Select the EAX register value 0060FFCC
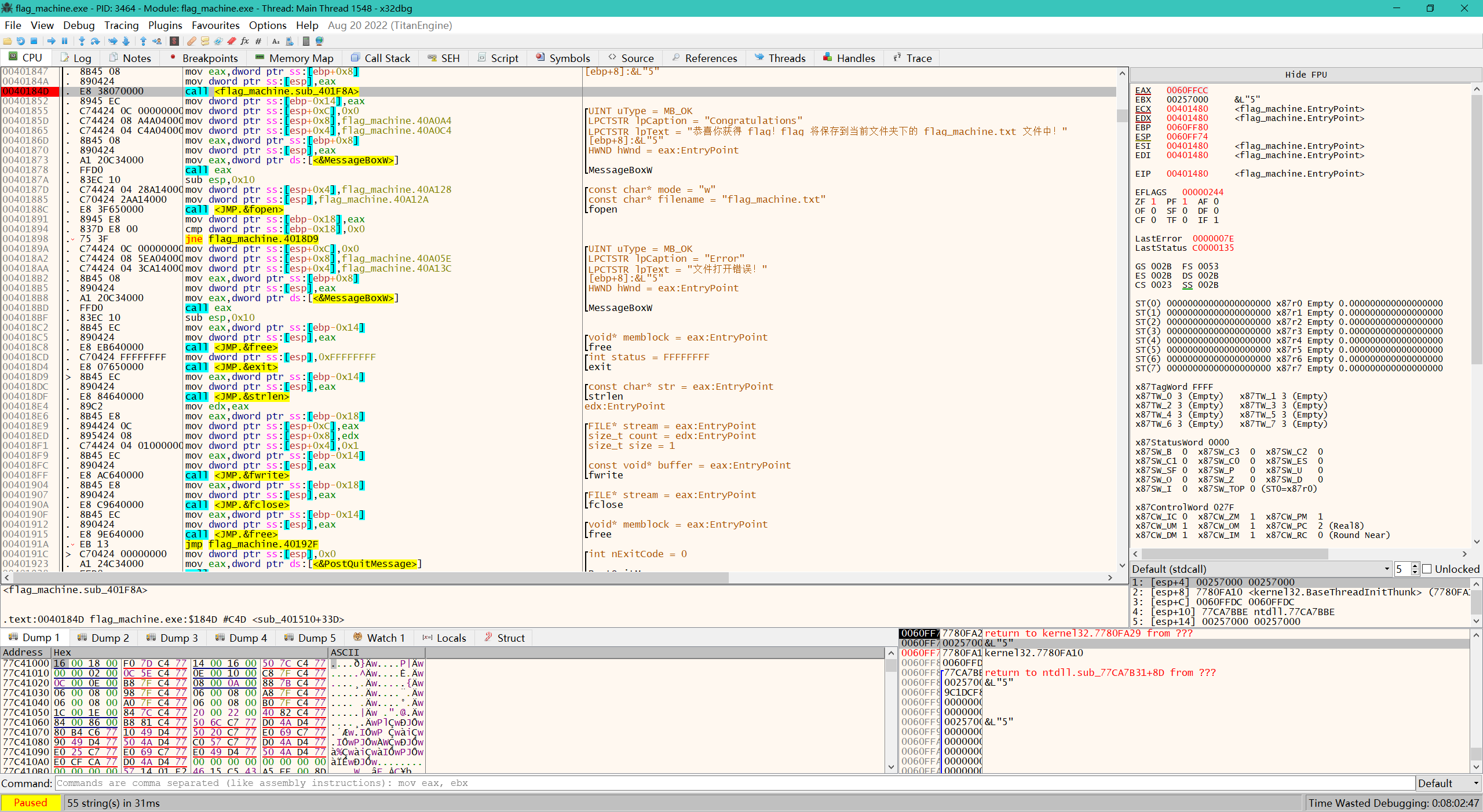 pos(1187,90)
